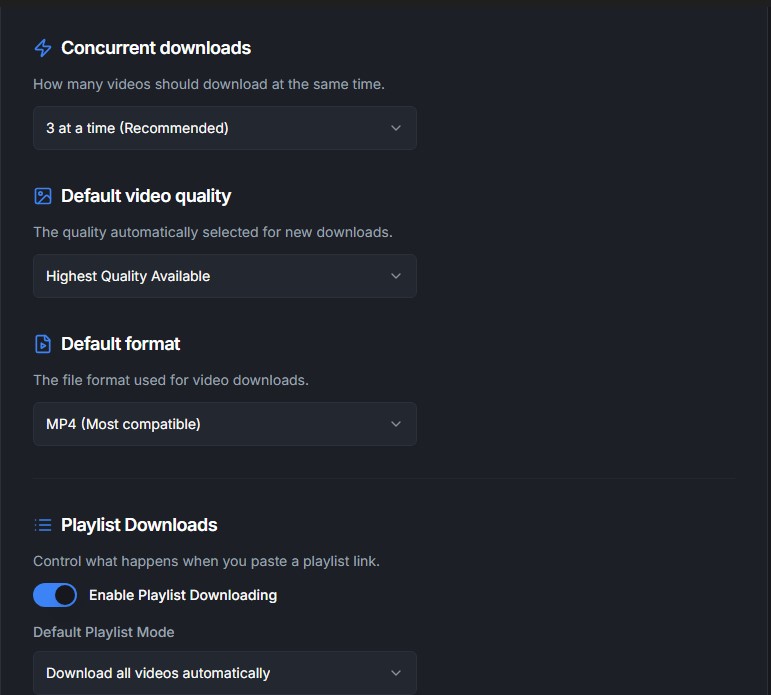Click the description about pasting a playlist link
This screenshot has width=771, height=695.
(206, 561)
